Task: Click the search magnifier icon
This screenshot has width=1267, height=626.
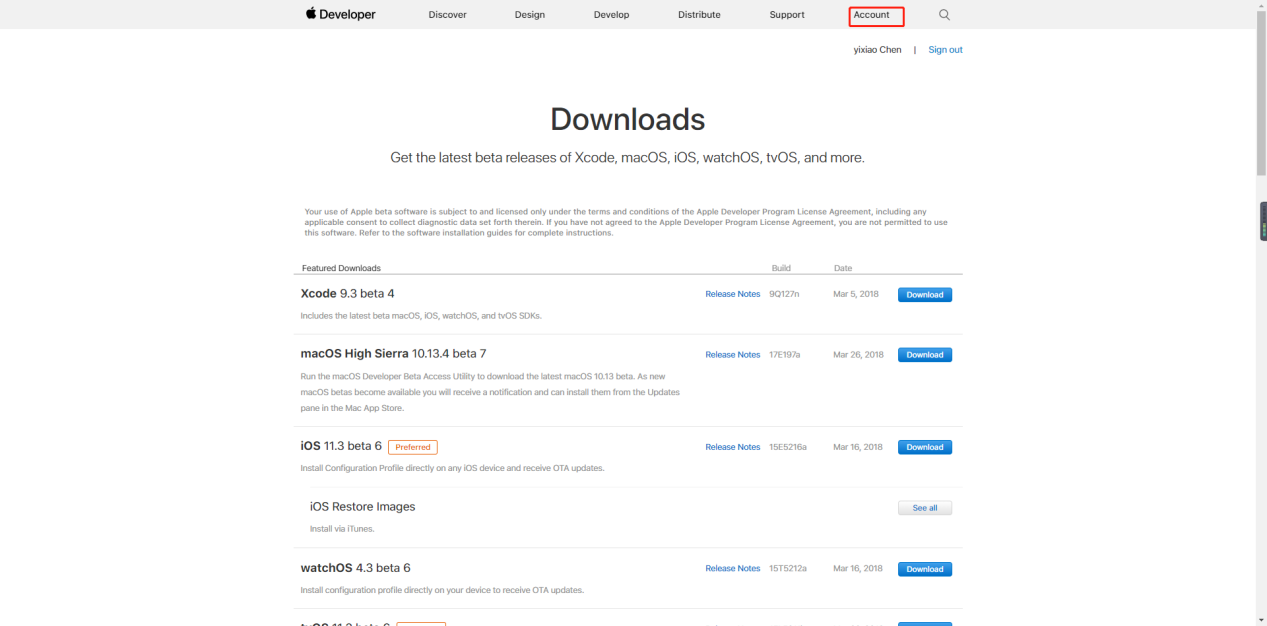Action: 944,15
